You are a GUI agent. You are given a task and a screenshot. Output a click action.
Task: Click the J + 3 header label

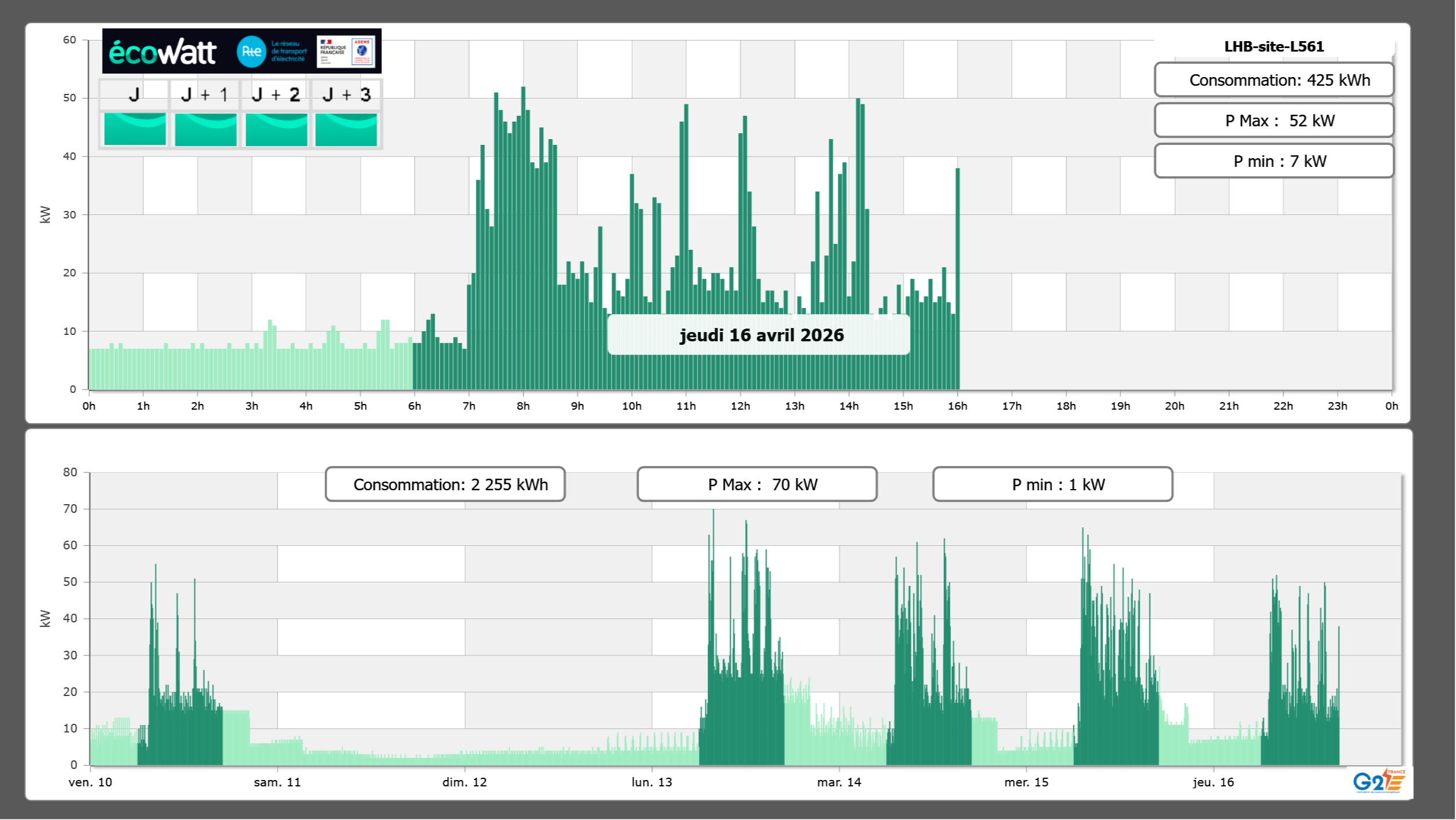coord(346,94)
